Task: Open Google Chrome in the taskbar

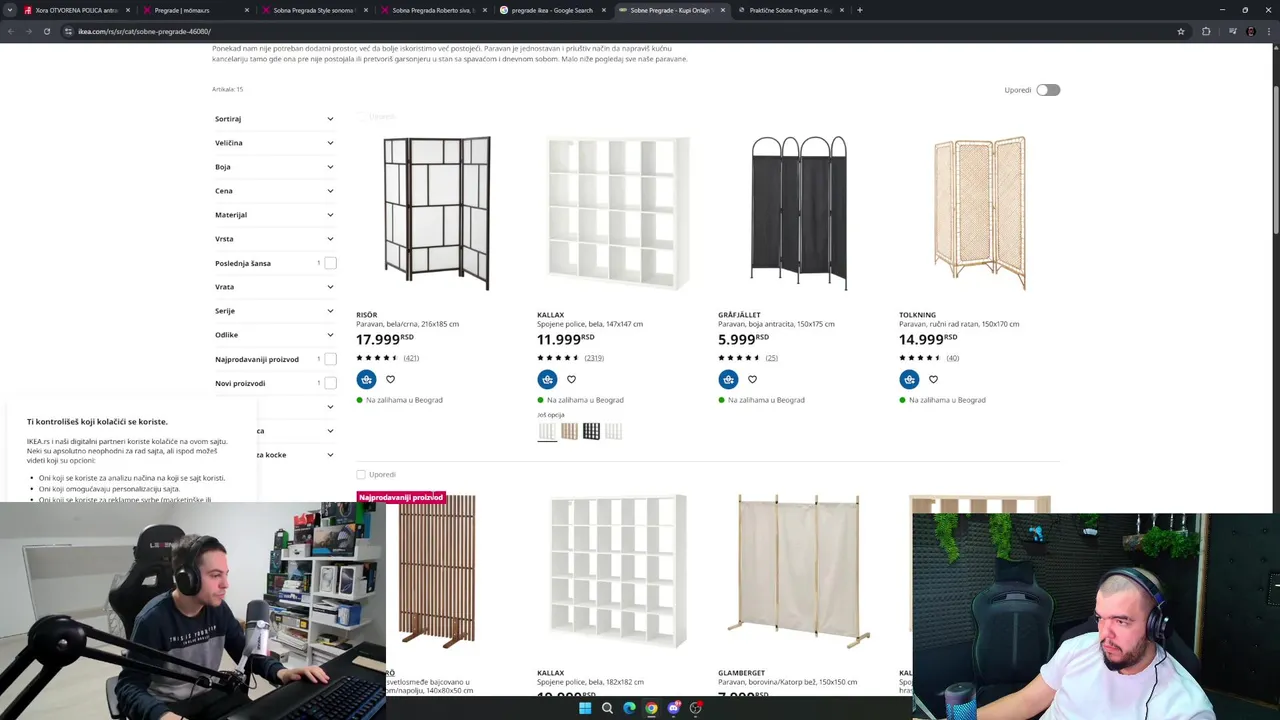Action: coord(651,708)
